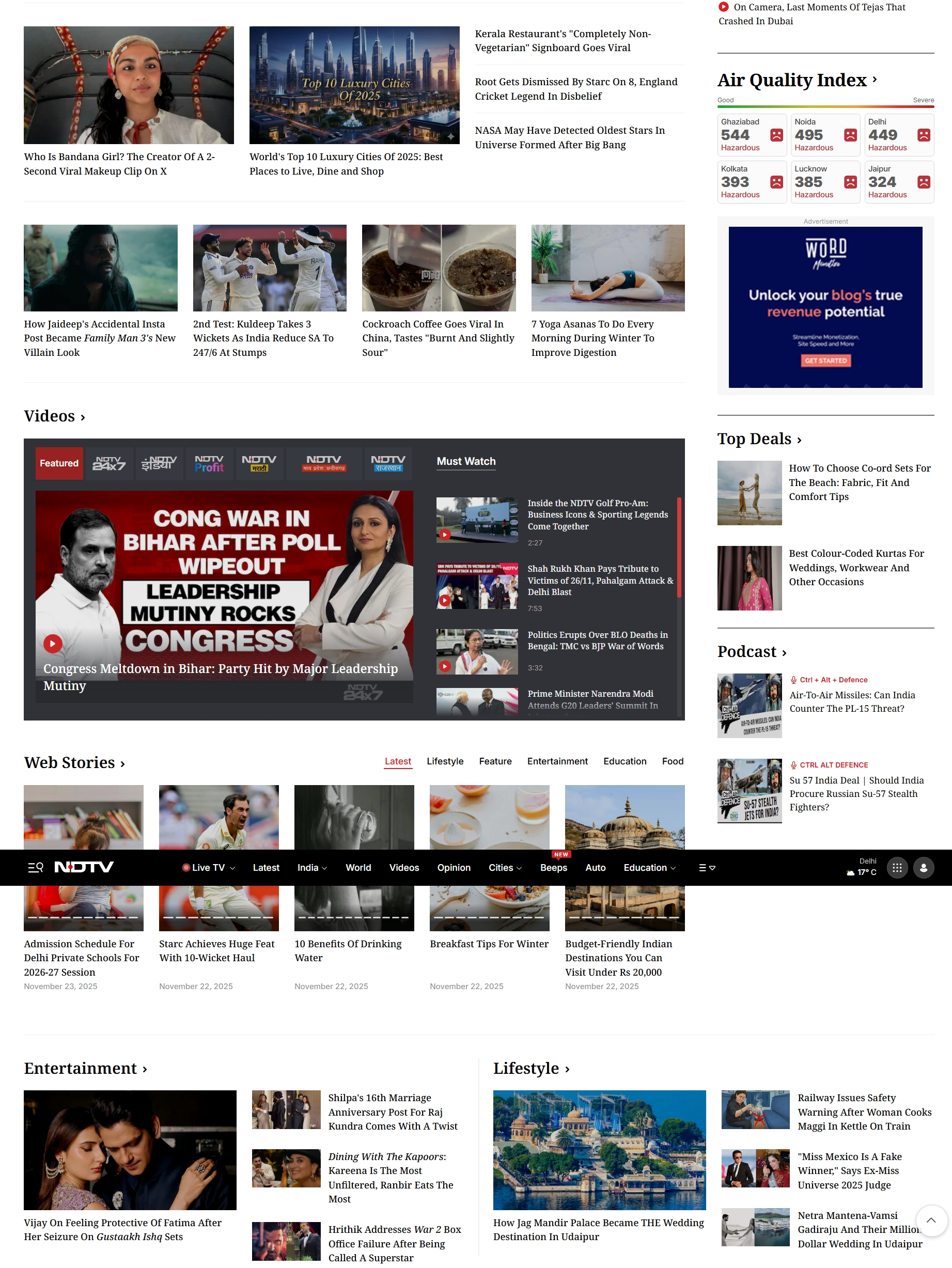The image size is (952, 1268).
Task: Click the microphone icon beside Ctrl + Alt + Defence
Action: pos(794,680)
